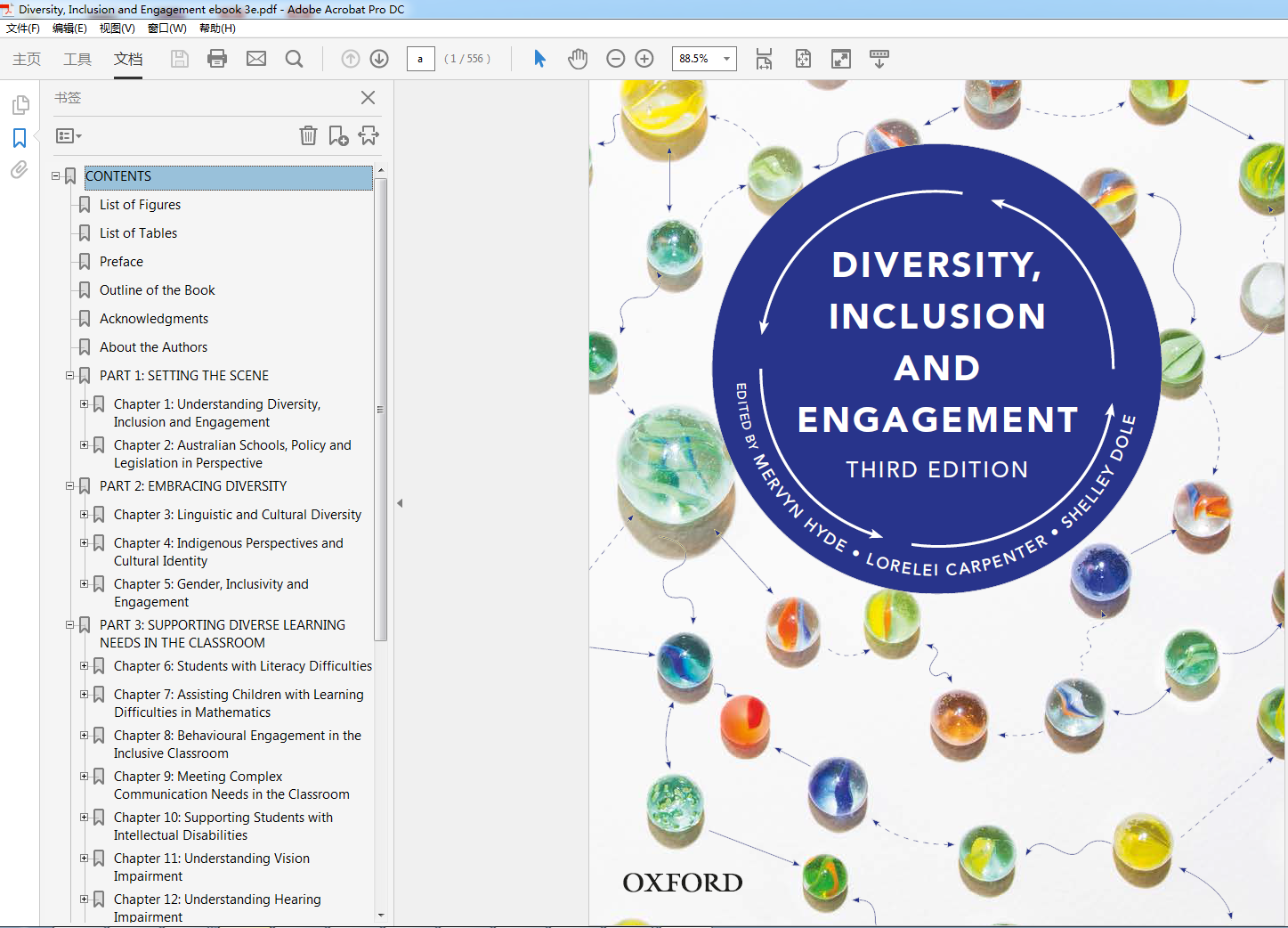Open the 视图(V) menu
Image resolution: width=1288 pixels, height=928 pixels.
point(117,28)
